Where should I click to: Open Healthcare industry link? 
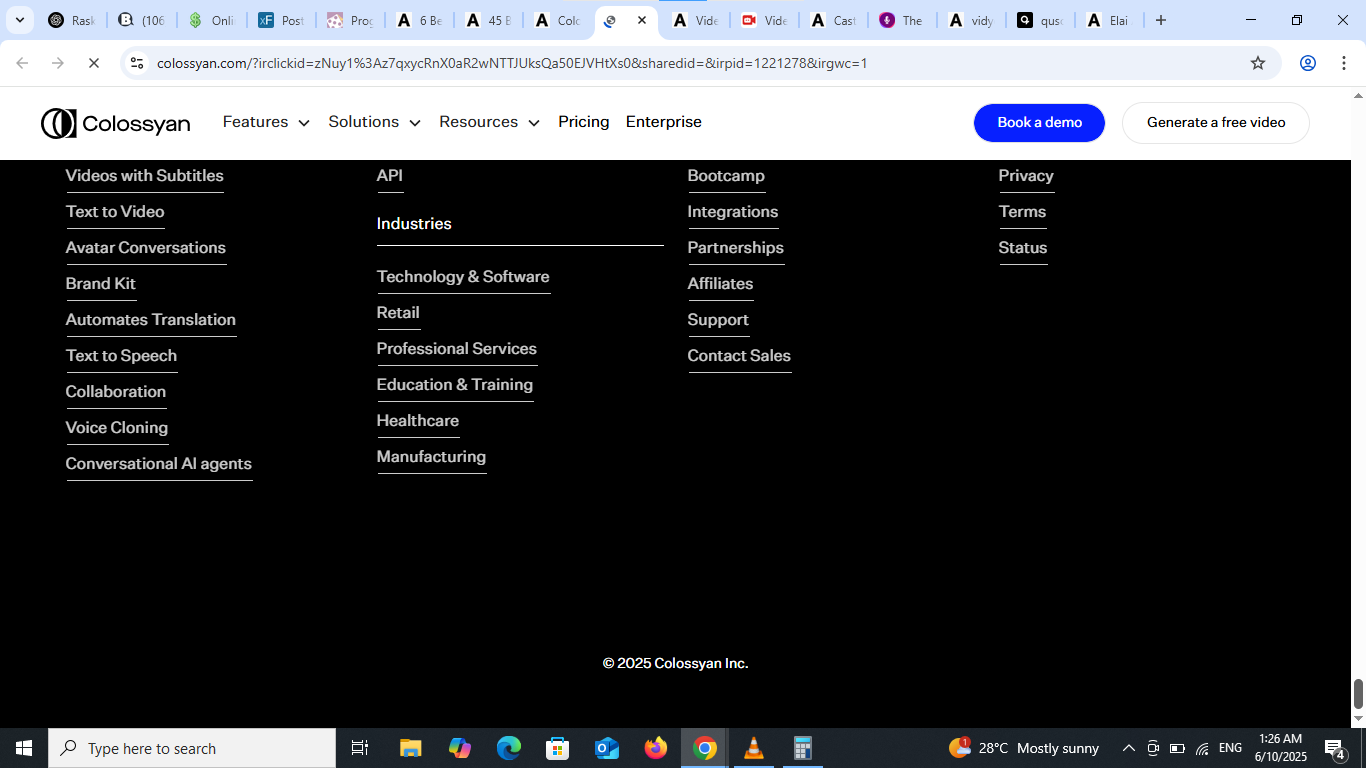(418, 421)
